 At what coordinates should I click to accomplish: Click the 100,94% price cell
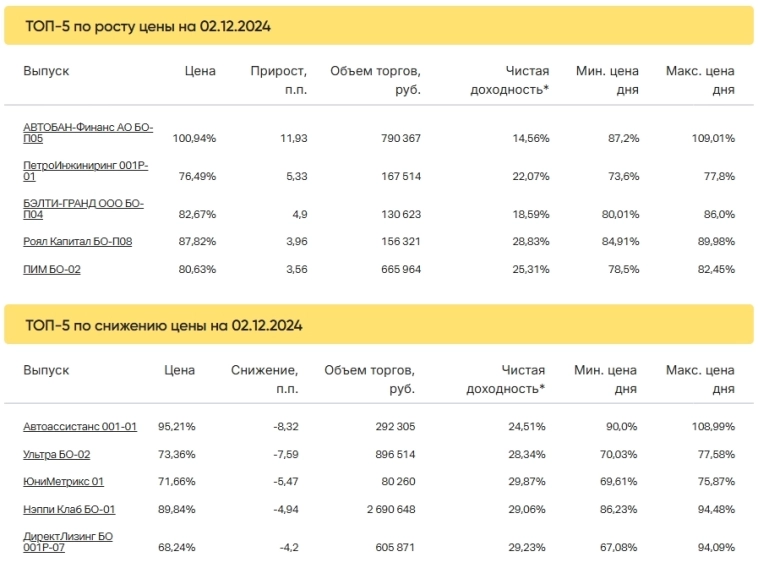pyautogui.click(x=194, y=138)
